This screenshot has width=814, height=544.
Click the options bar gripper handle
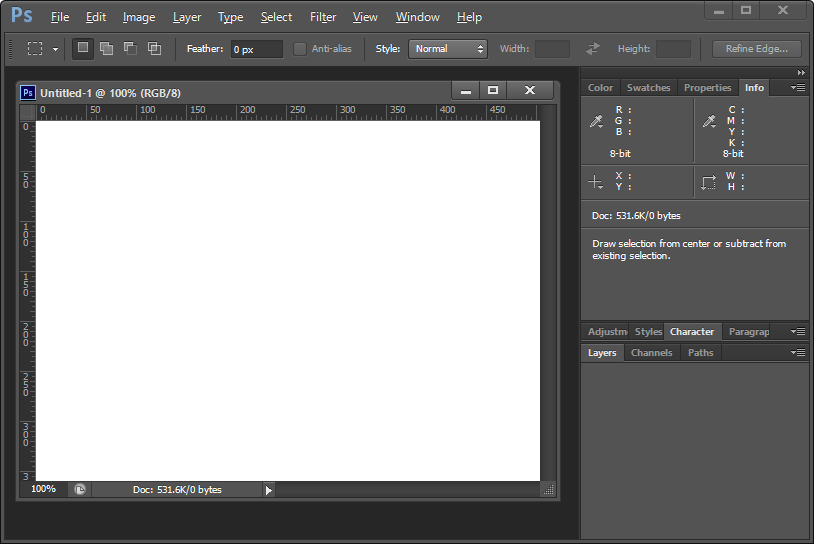tap(11, 49)
